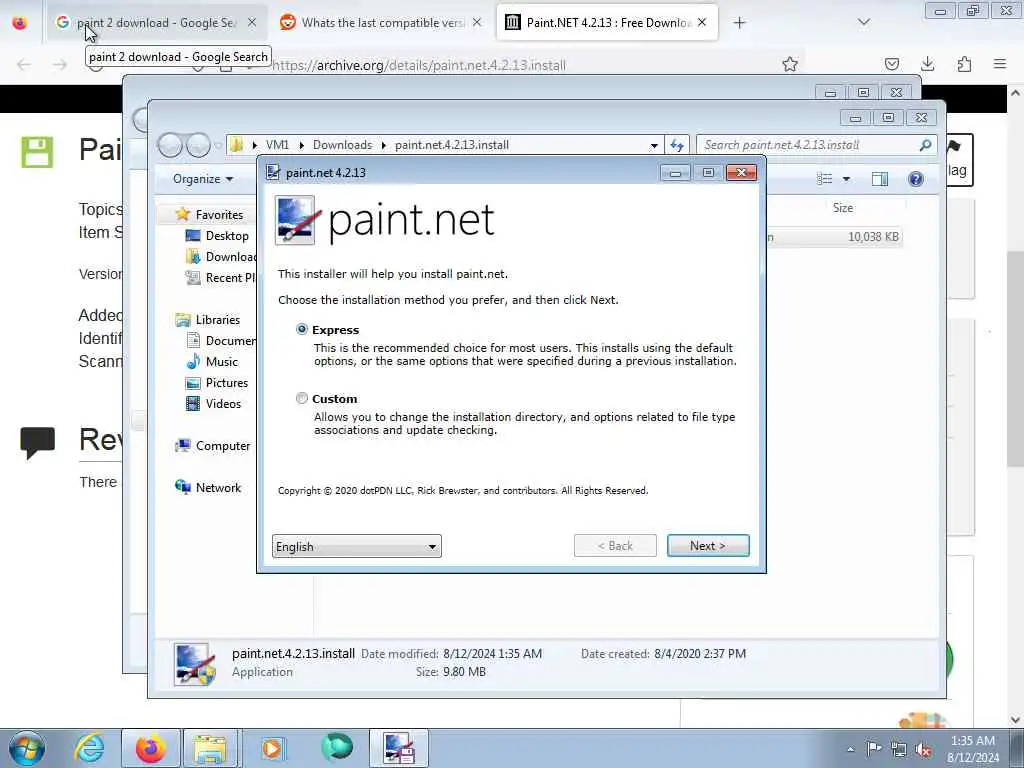Click the Windows Explorer taskbar icon
The height and width of the screenshot is (768, 1024).
[210, 748]
